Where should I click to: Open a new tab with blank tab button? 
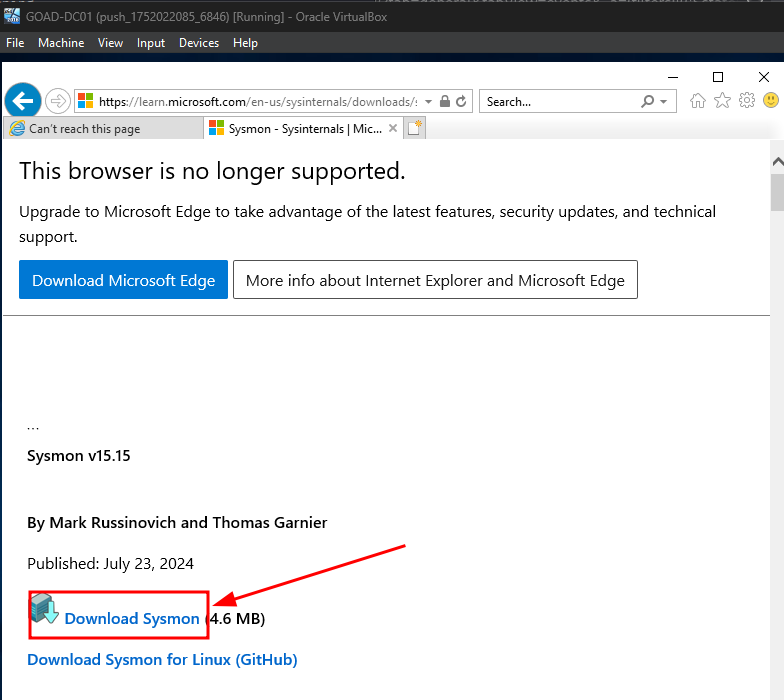click(414, 128)
